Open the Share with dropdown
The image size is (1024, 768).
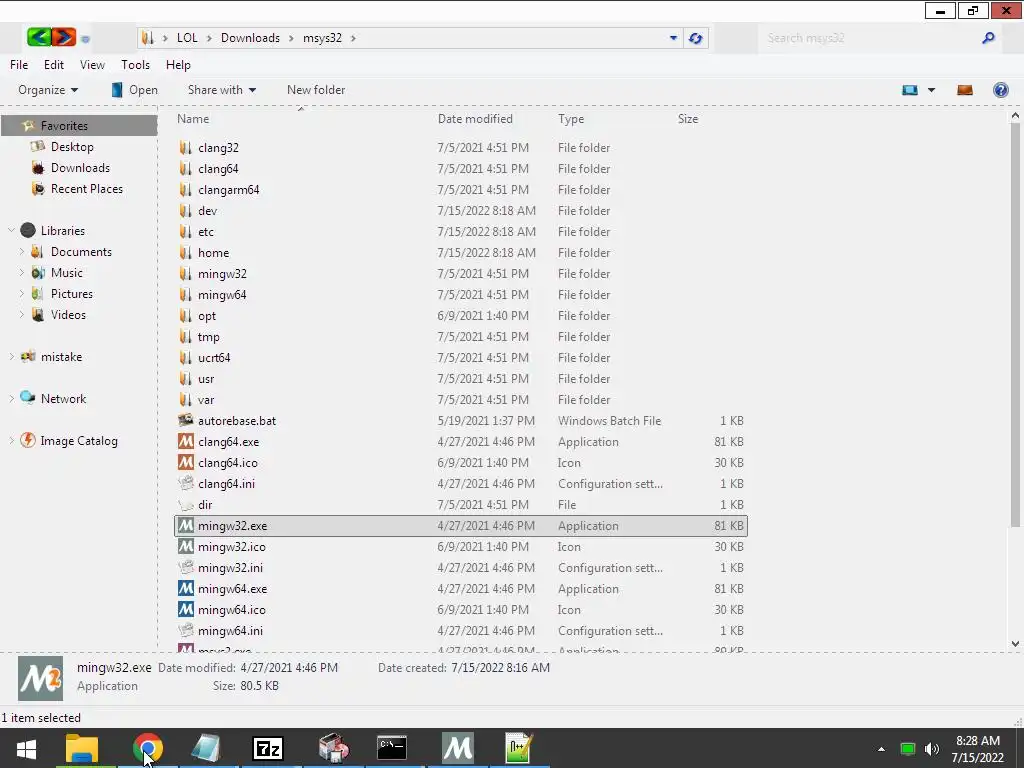pyautogui.click(x=222, y=90)
